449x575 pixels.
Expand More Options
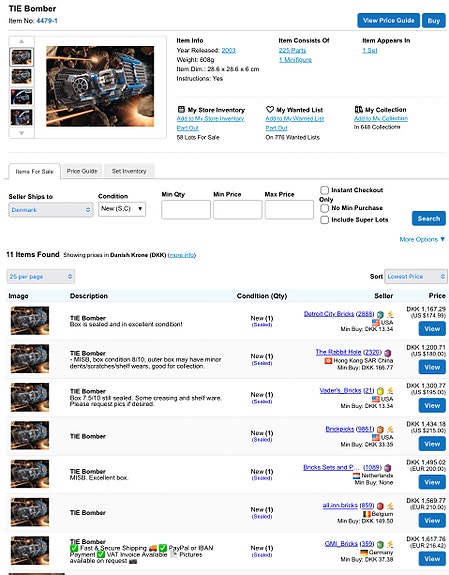click(422, 239)
